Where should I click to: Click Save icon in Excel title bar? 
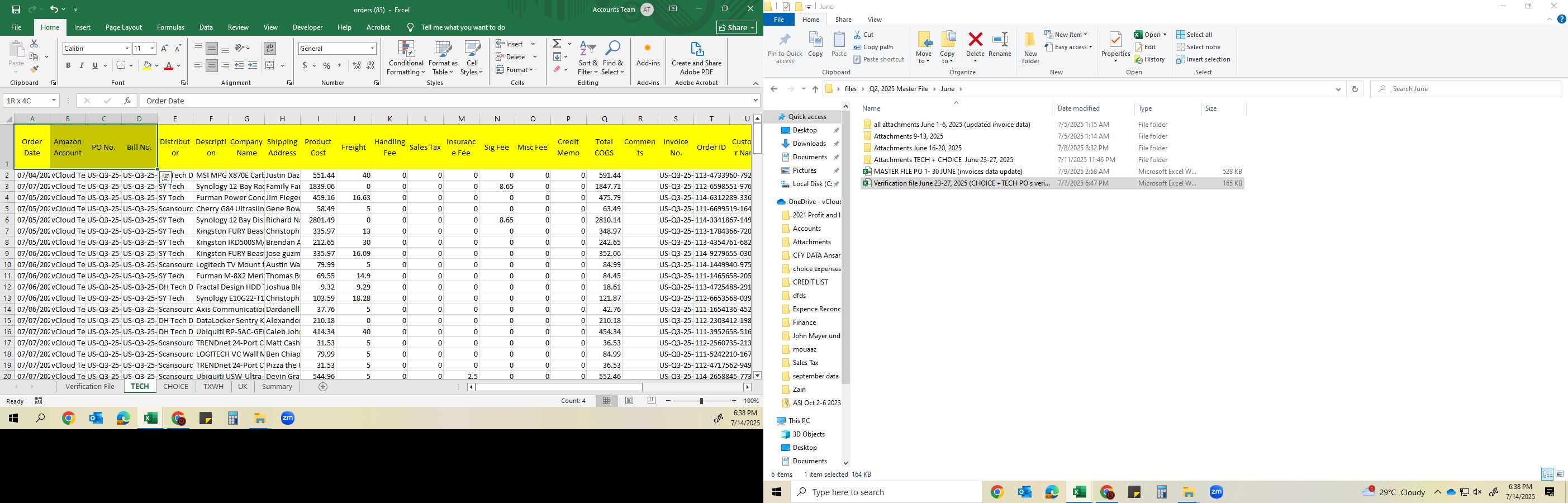(x=16, y=9)
